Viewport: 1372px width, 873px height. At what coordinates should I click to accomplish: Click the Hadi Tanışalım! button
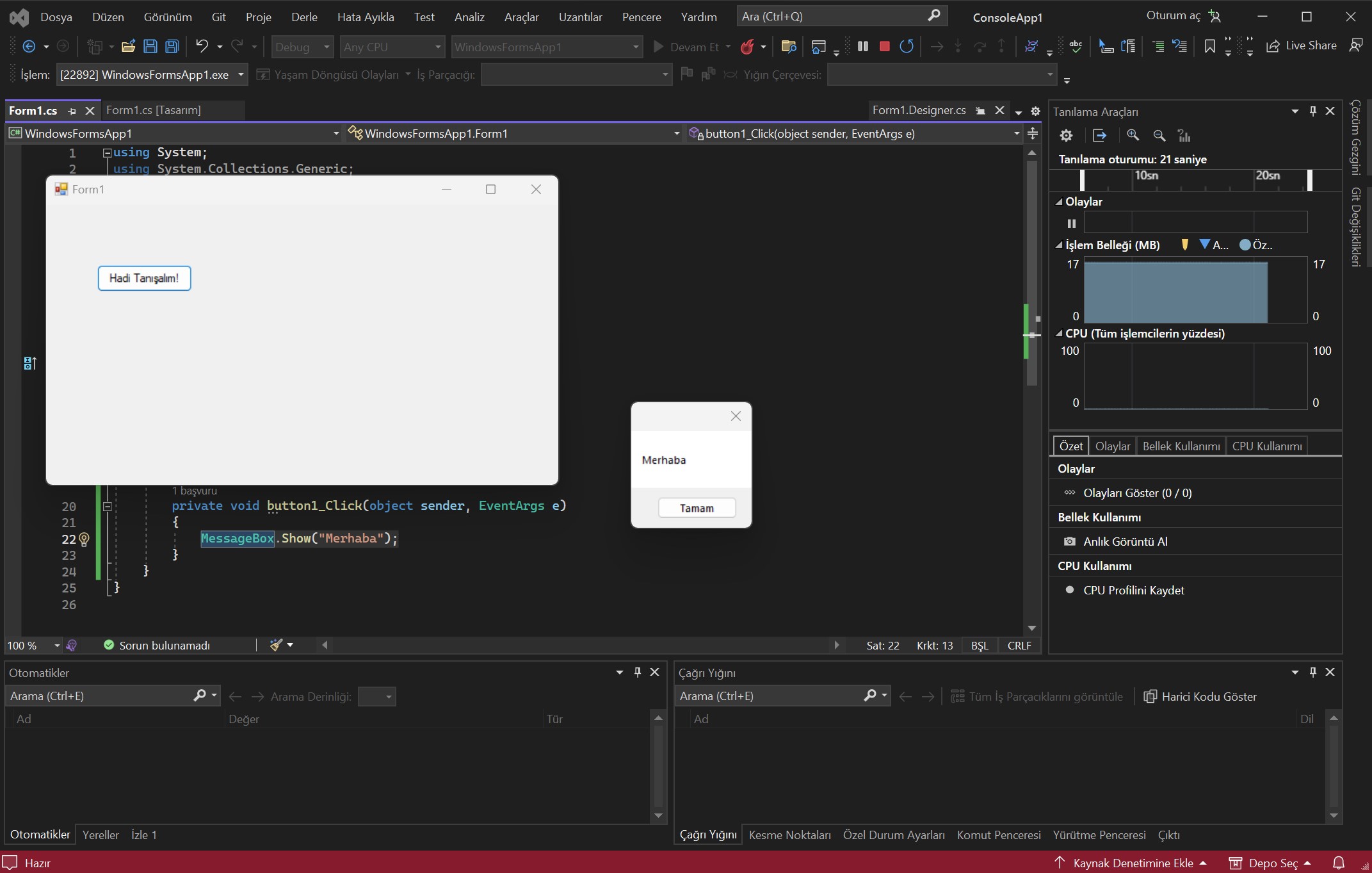[x=144, y=278]
